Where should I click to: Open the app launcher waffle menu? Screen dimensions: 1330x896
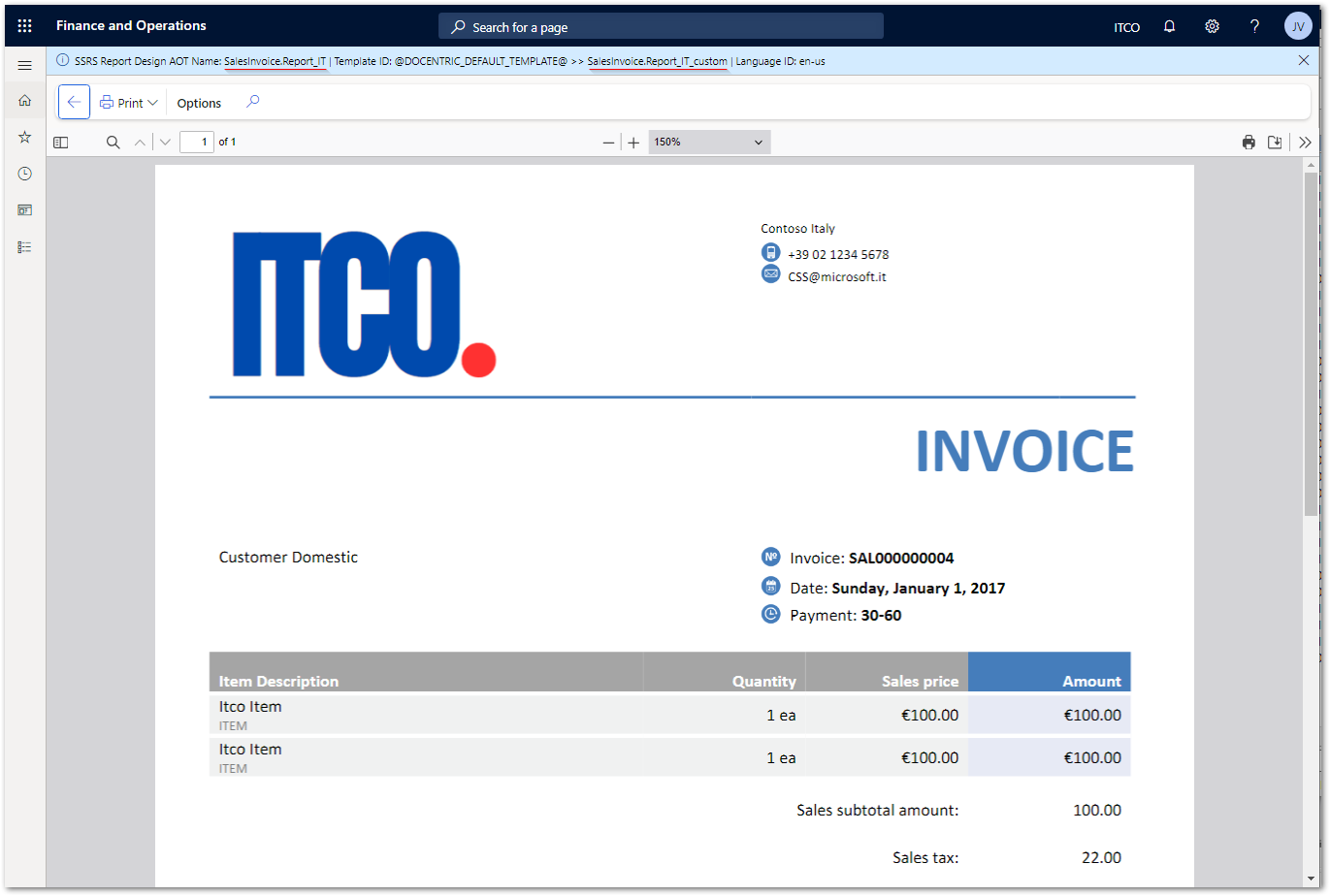click(x=25, y=26)
